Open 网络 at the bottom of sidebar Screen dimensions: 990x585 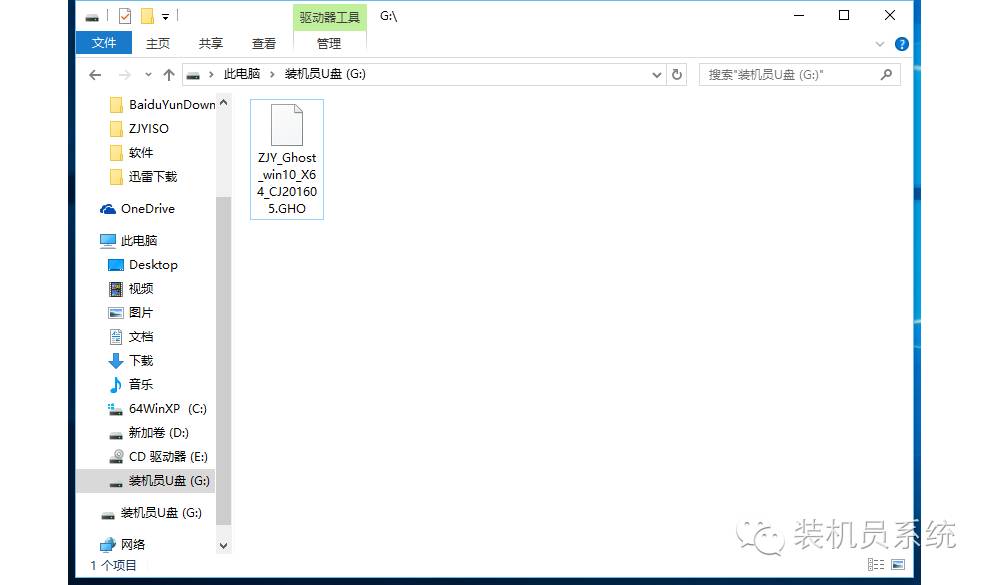[x=140, y=545]
